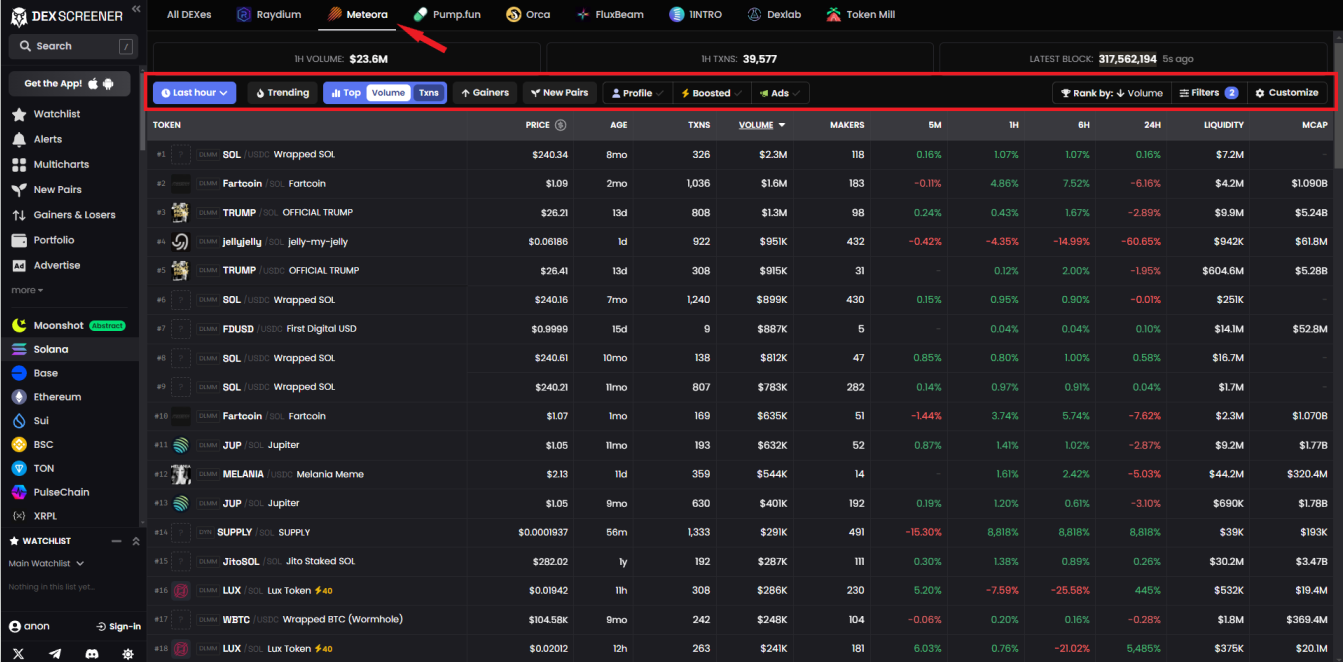The image size is (1343, 662).
Task: Switch to the FluxBeam tab
Action: click(x=611, y=15)
